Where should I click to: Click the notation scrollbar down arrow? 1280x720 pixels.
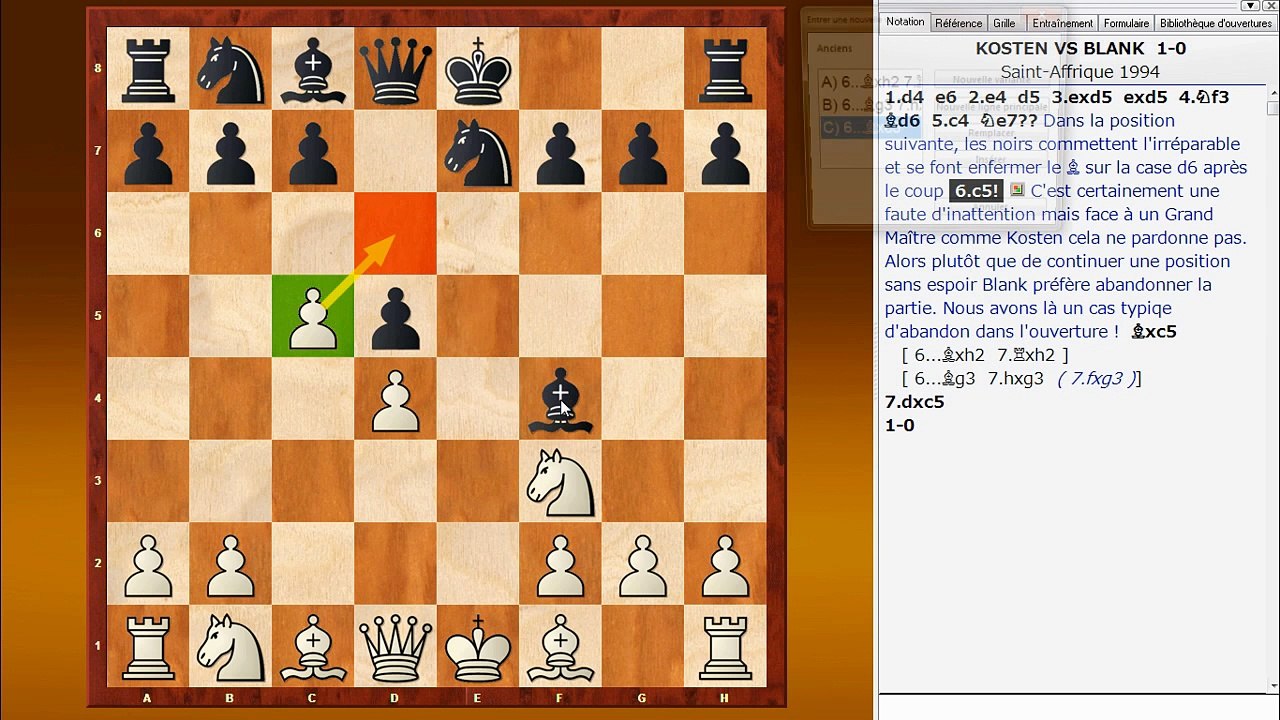pos(1273,685)
